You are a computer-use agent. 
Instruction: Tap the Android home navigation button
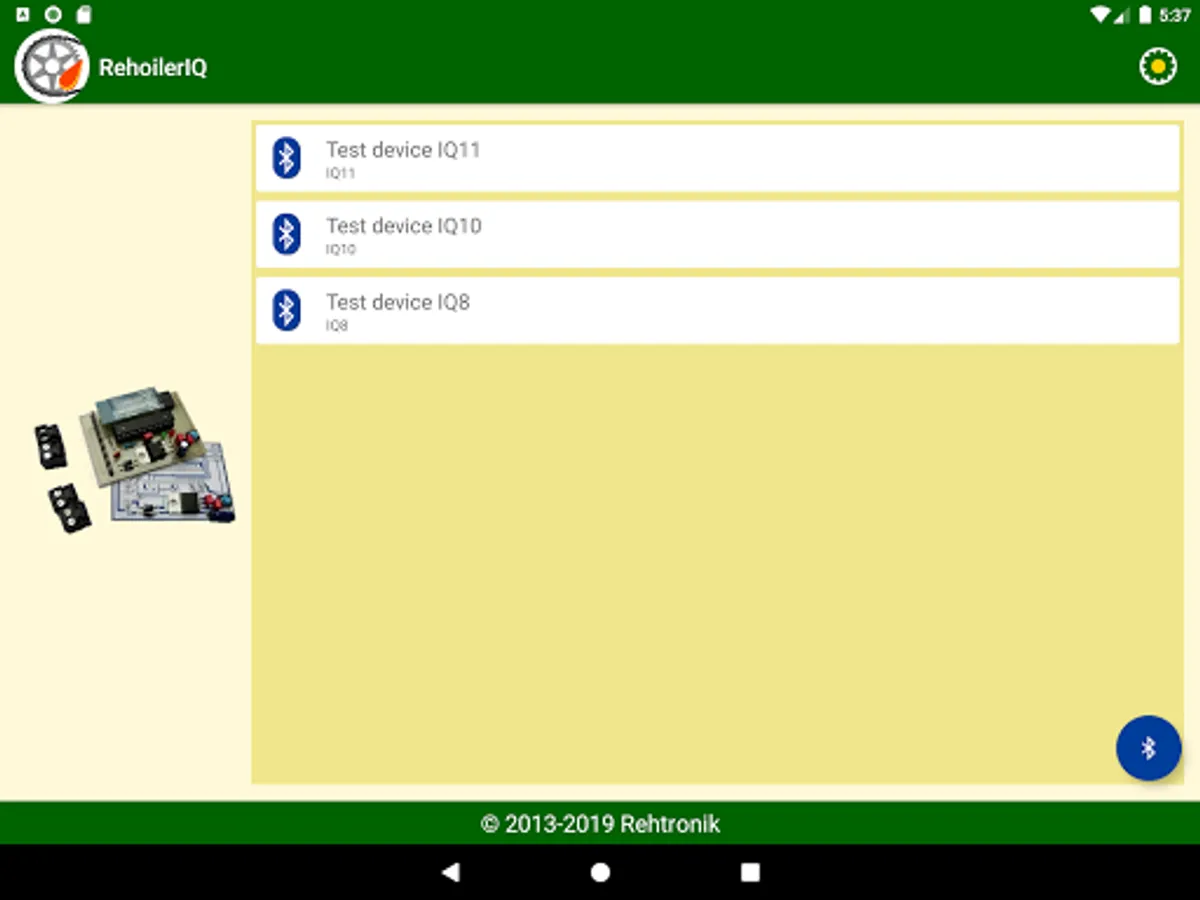pyautogui.click(x=600, y=872)
